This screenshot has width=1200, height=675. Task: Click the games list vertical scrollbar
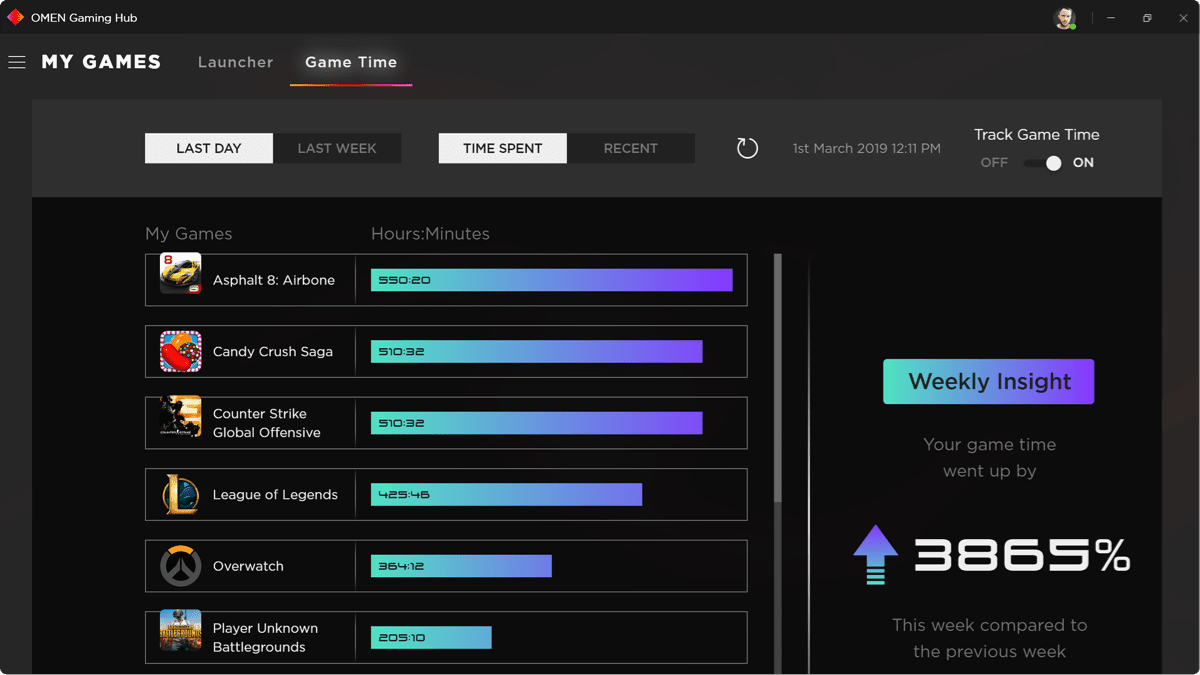coord(778,378)
